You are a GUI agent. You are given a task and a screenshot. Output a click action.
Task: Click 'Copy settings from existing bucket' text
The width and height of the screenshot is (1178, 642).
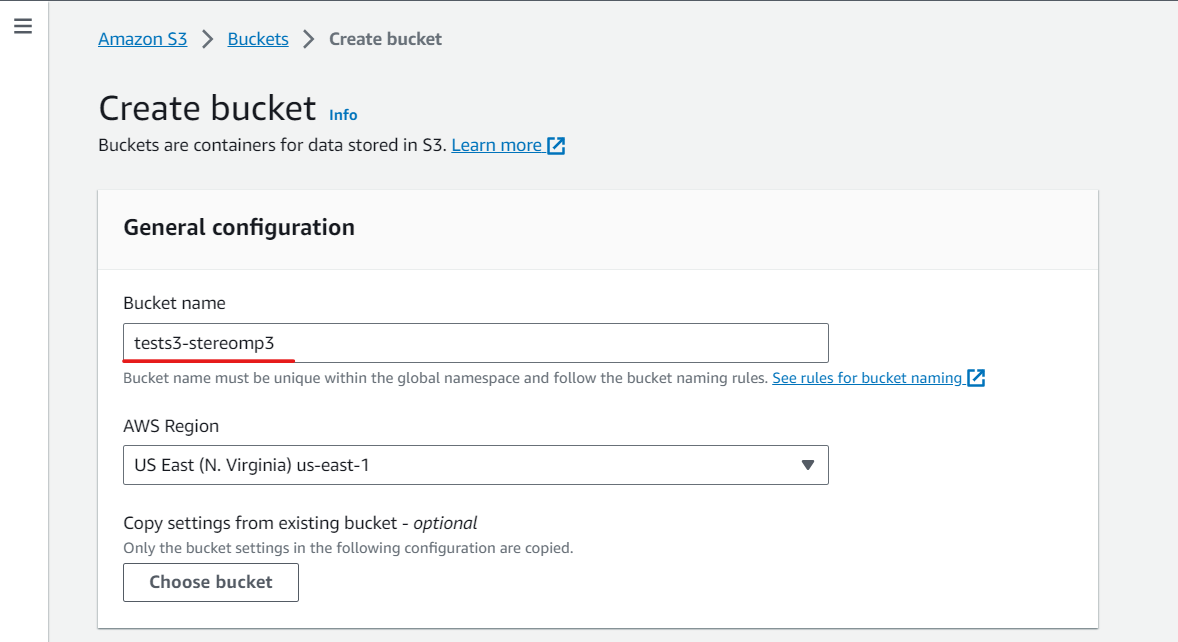click(260, 523)
